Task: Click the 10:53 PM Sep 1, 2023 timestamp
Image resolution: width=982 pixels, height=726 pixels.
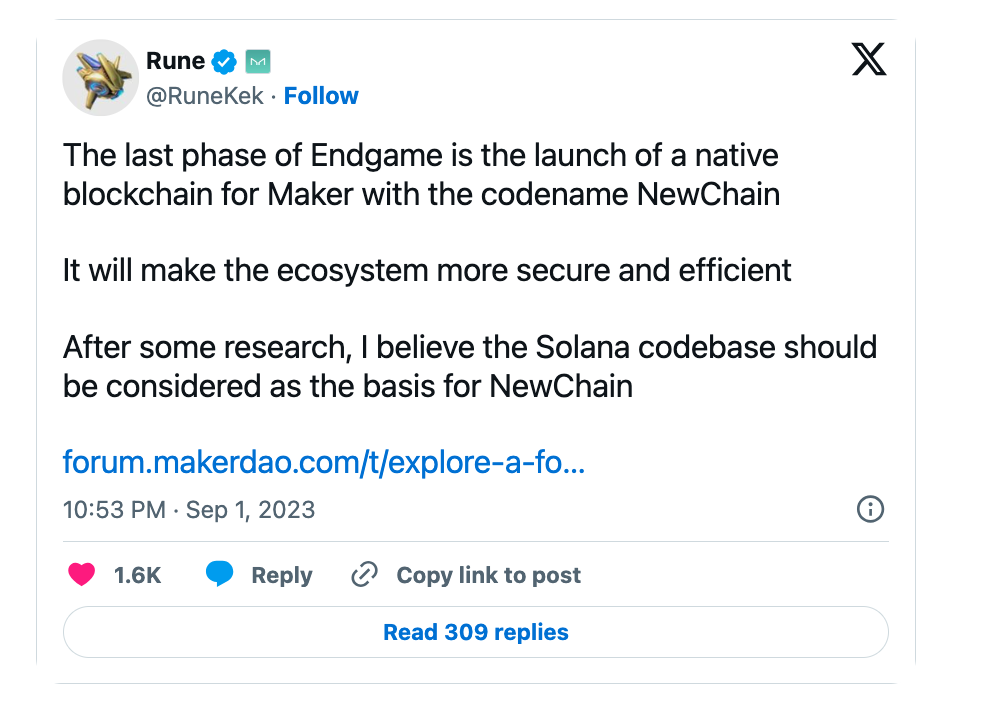Action: (x=189, y=510)
